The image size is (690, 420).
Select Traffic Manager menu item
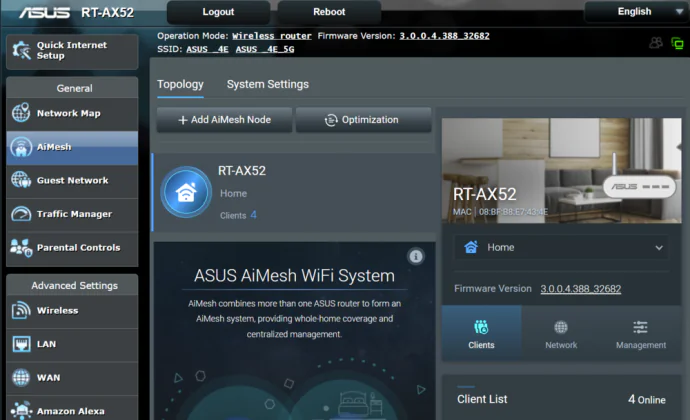(72, 214)
